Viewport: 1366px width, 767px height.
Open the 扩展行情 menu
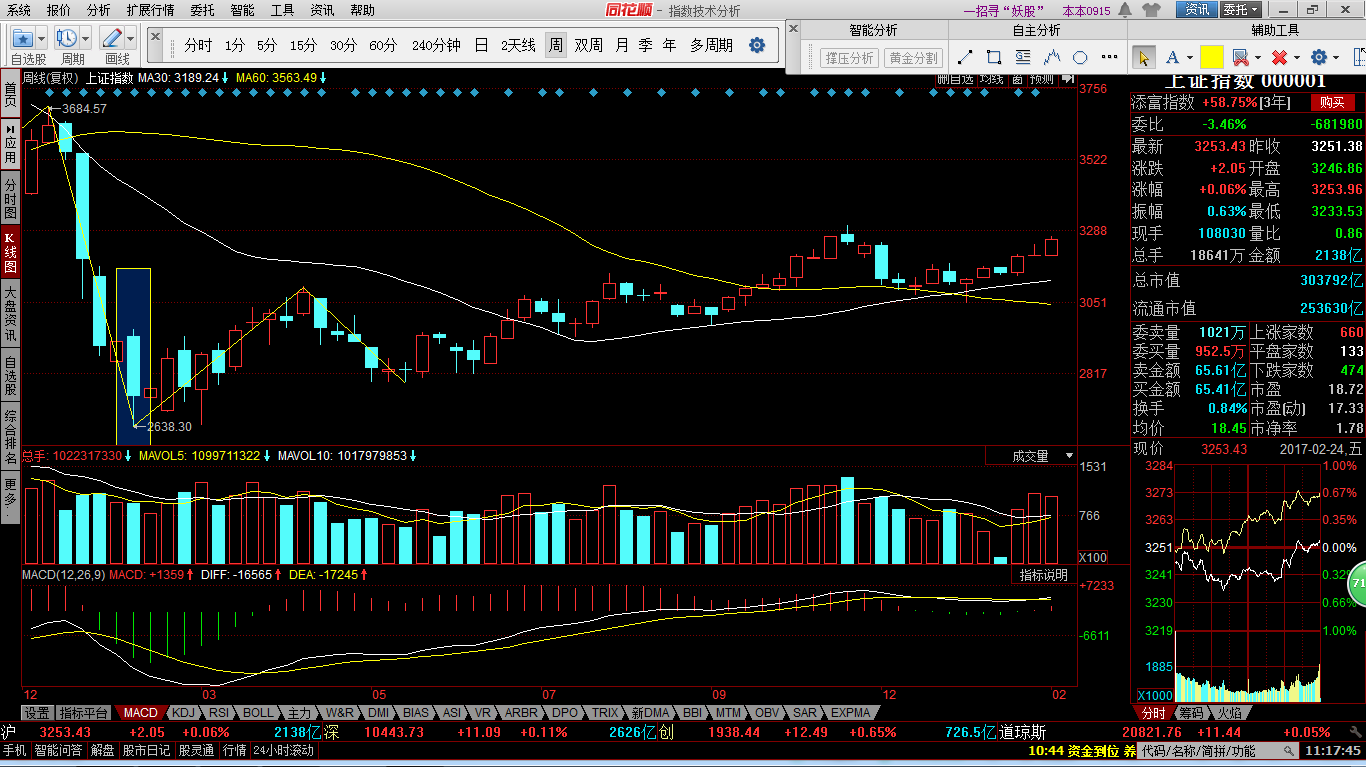150,10
